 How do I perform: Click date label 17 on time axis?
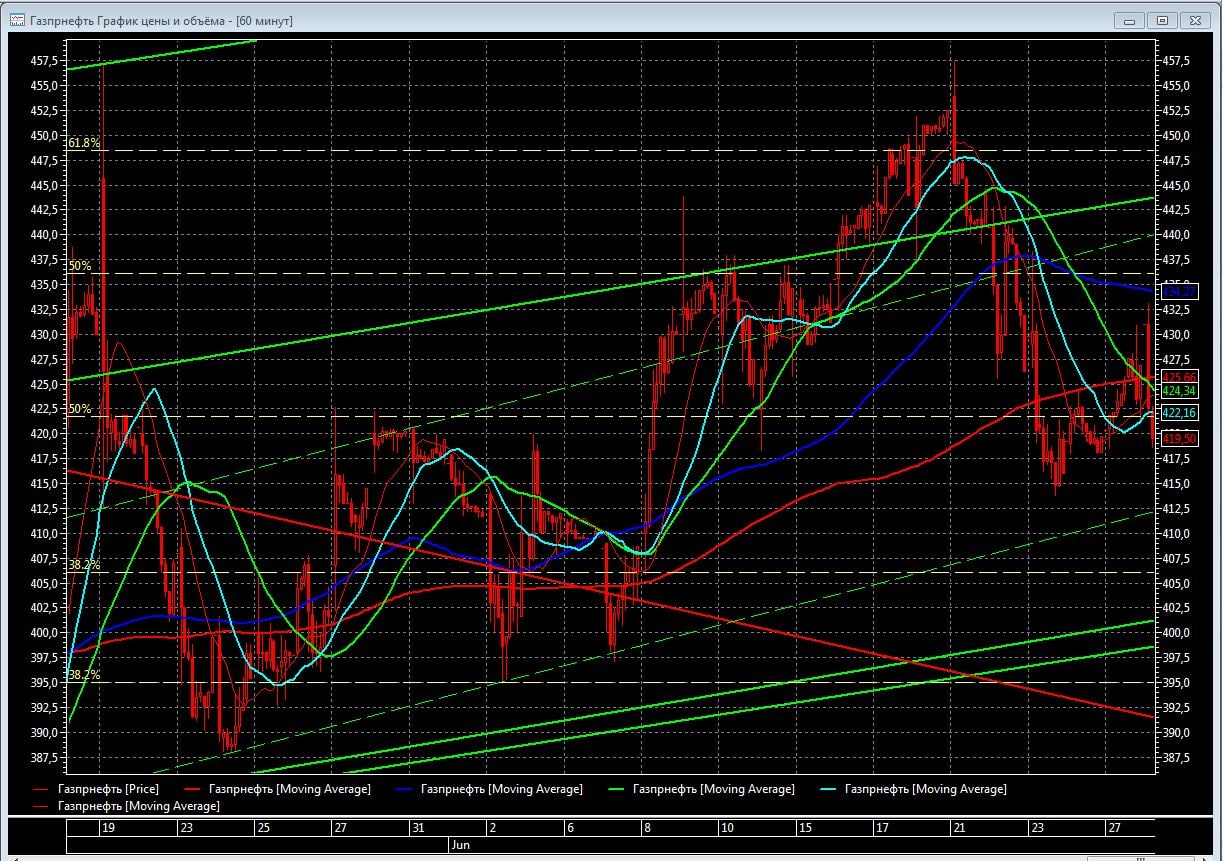pos(882,828)
